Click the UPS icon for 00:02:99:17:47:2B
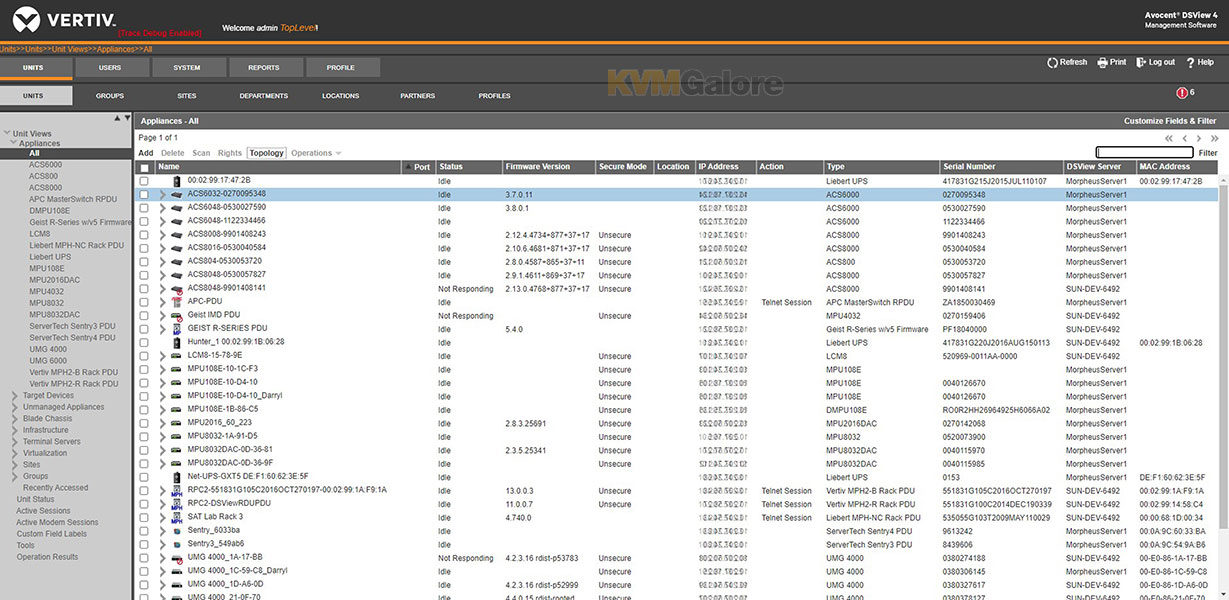1229x600 pixels. point(176,181)
